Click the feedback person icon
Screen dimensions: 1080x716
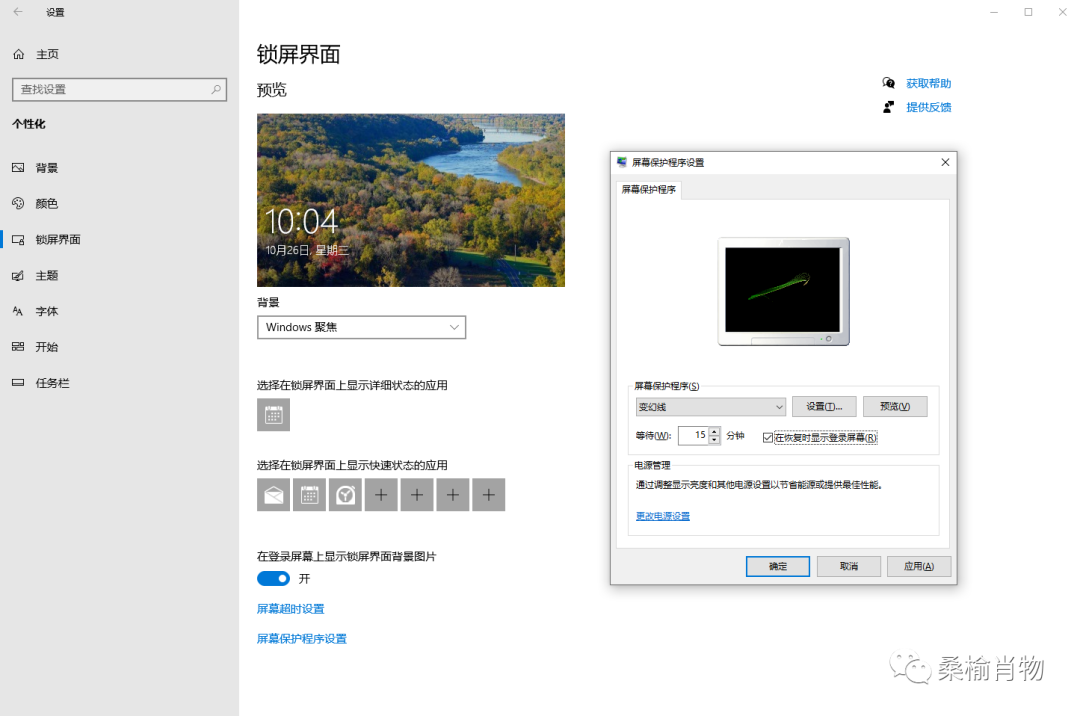click(889, 107)
